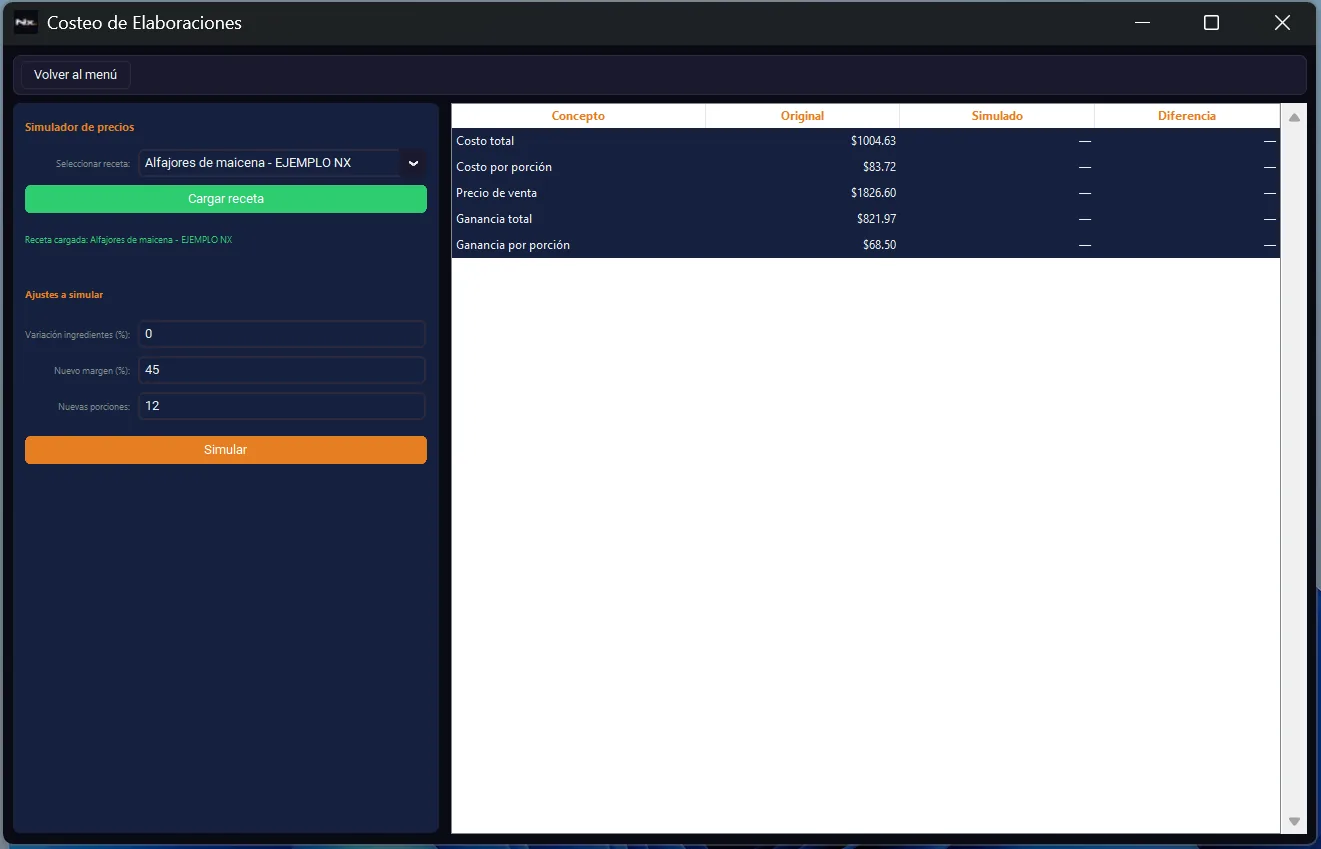The image size is (1321, 849).
Task: Go back using Volver al menú
Action: click(x=76, y=75)
